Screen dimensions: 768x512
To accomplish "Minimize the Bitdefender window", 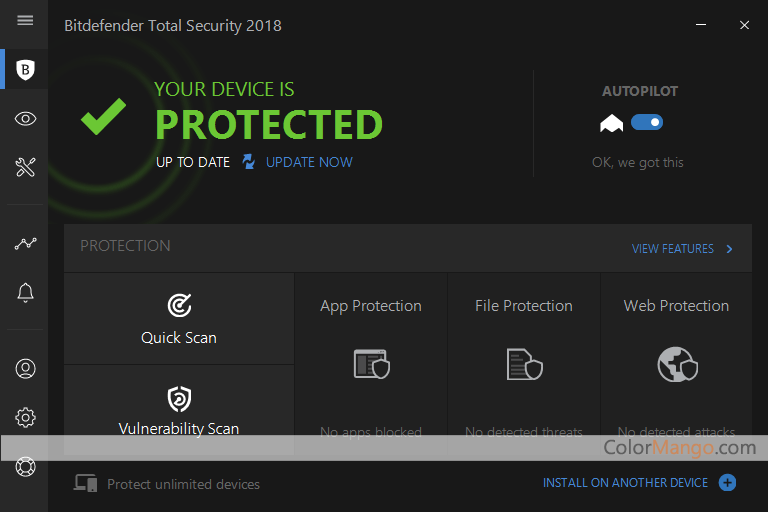I will (701, 24).
